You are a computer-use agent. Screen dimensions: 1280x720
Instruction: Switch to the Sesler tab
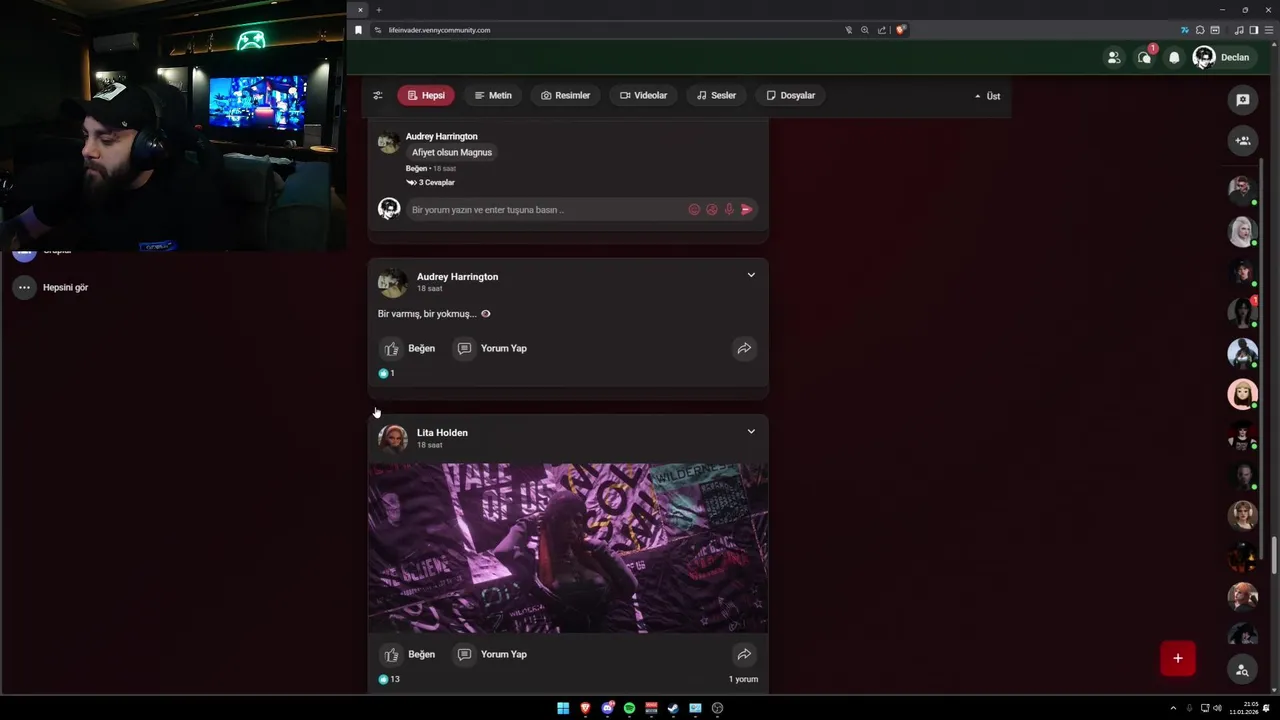coord(716,96)
